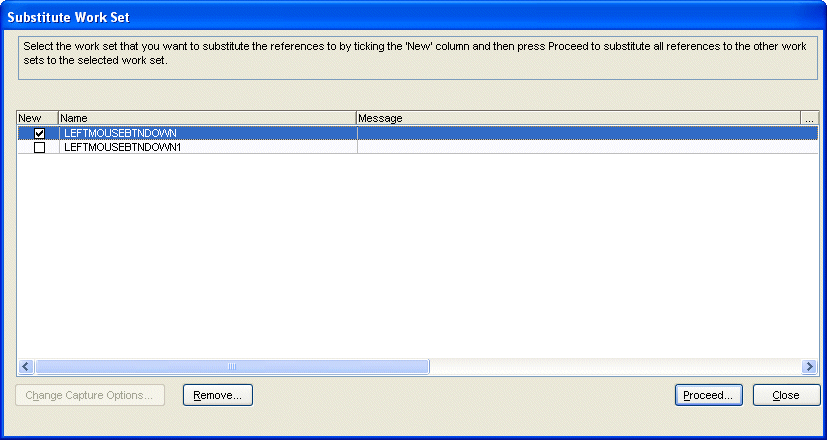Click scrollbar track right of the thumb
Screen dimensions: 827x440
[615, 367]
